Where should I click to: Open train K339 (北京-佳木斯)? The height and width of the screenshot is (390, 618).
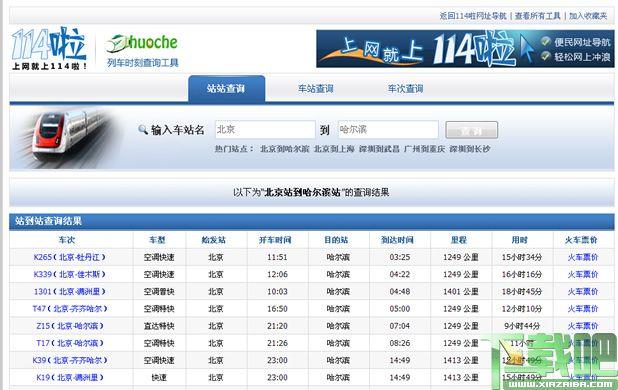click(x=69, y=274)
